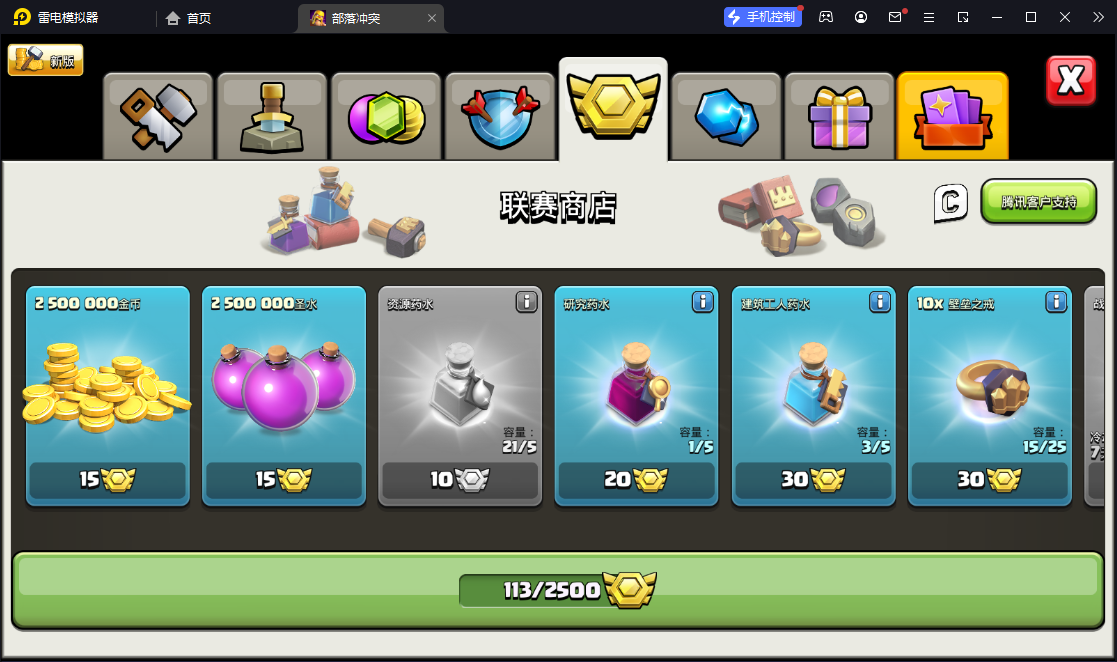Open info for 建筑工人药水
Image resolution: width=1117 pixels, height=662 pixels.
point(880,302)
